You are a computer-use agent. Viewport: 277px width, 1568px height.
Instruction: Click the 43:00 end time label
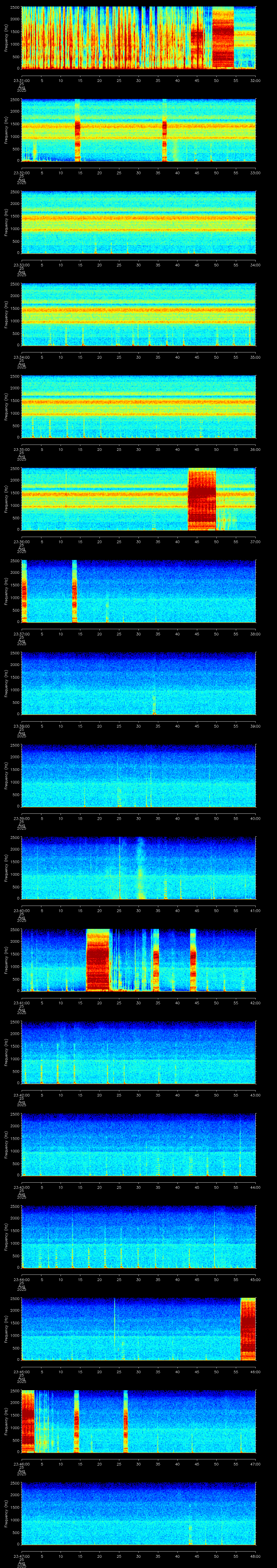(x=255, y=1095)
